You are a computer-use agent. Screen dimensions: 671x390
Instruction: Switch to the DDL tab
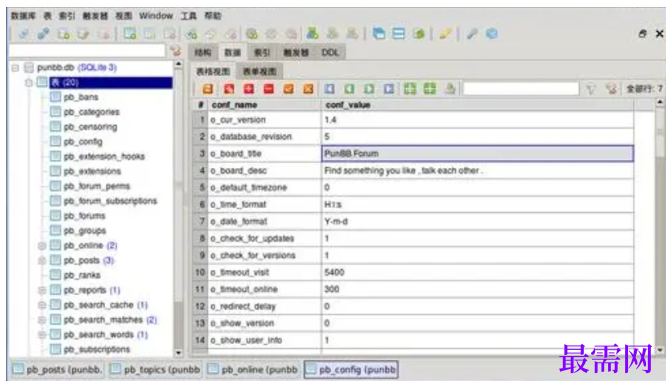[330, 53]
